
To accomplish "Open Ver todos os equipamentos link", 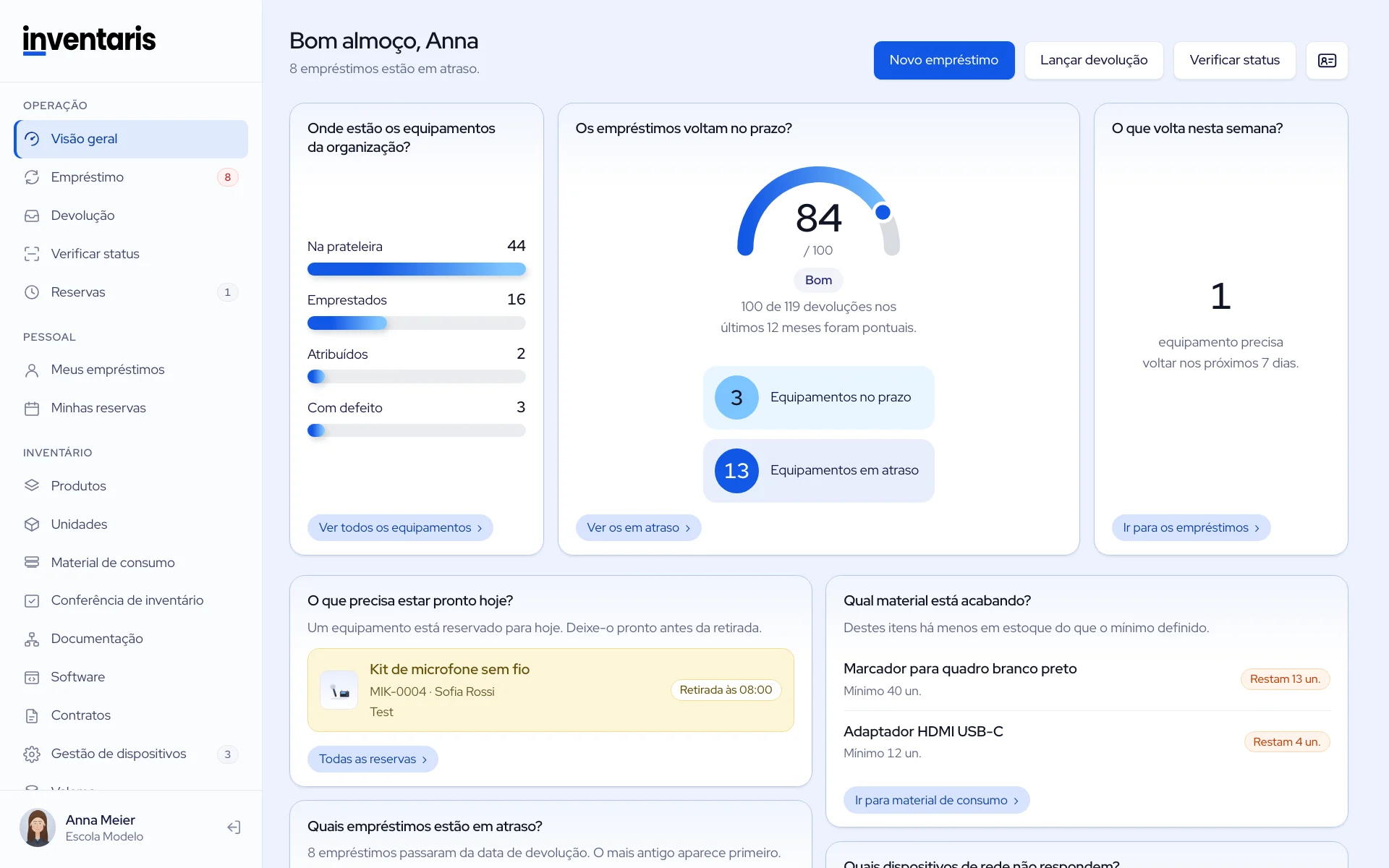I will point(400,528).
